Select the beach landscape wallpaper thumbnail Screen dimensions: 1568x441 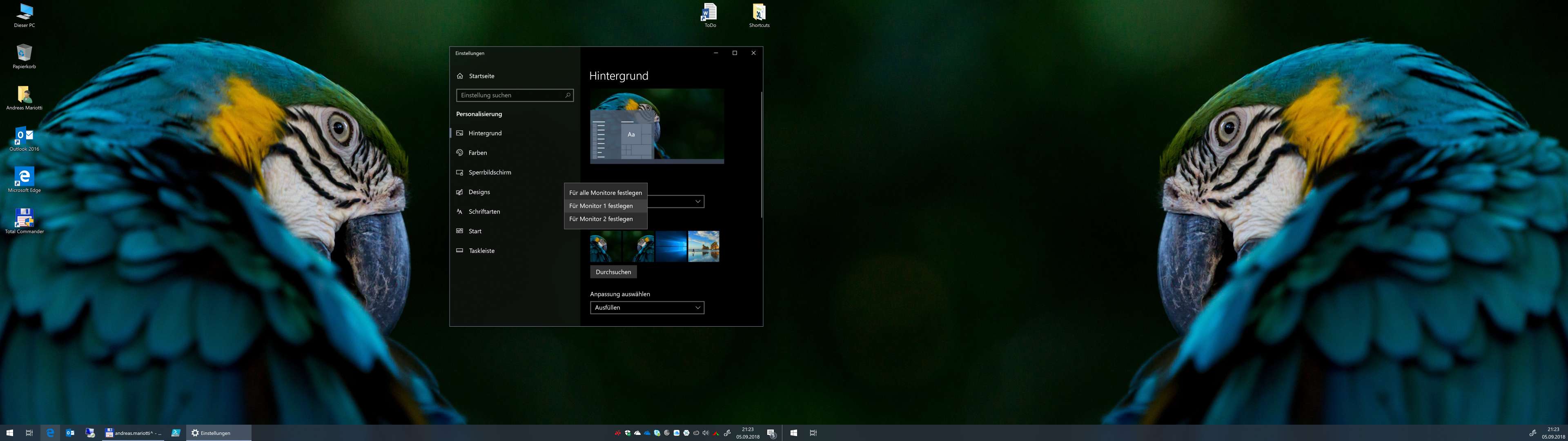704,246
